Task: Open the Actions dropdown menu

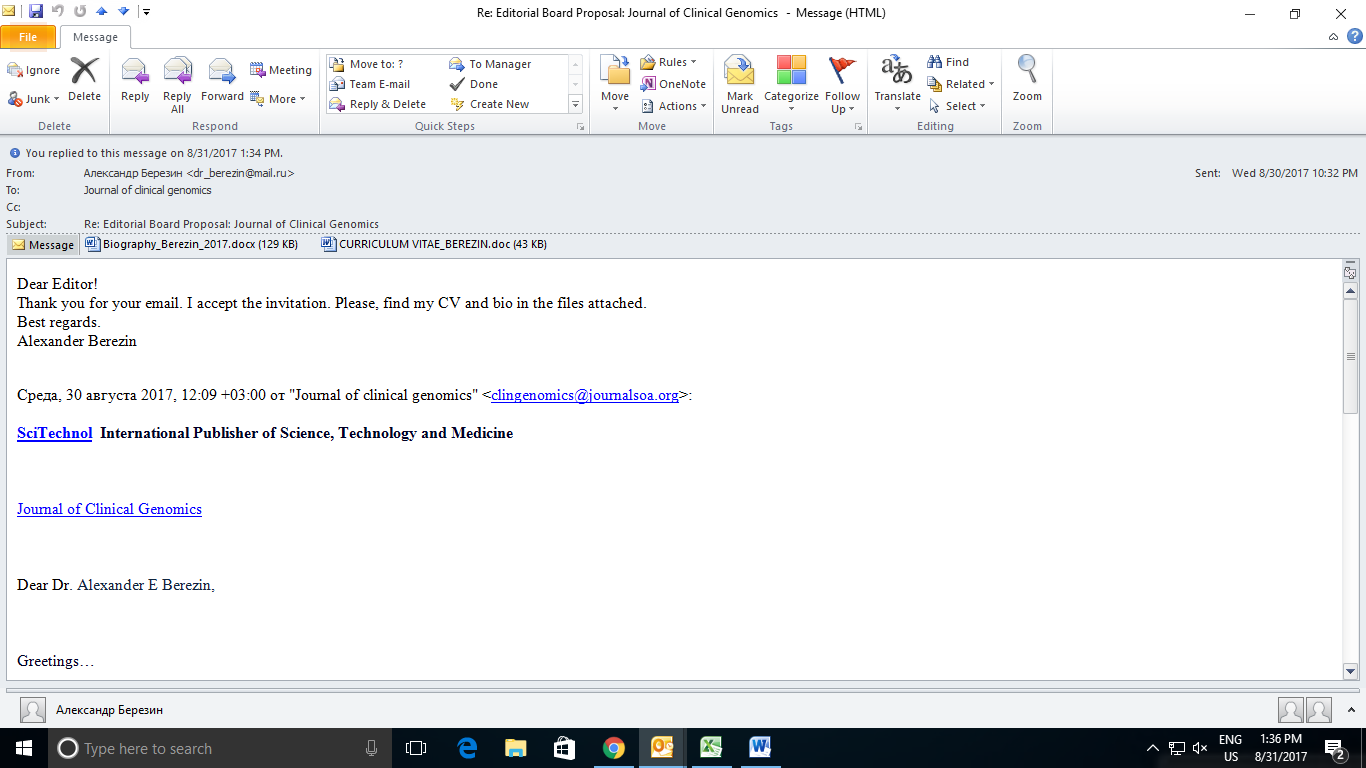Action: point(674,106)
